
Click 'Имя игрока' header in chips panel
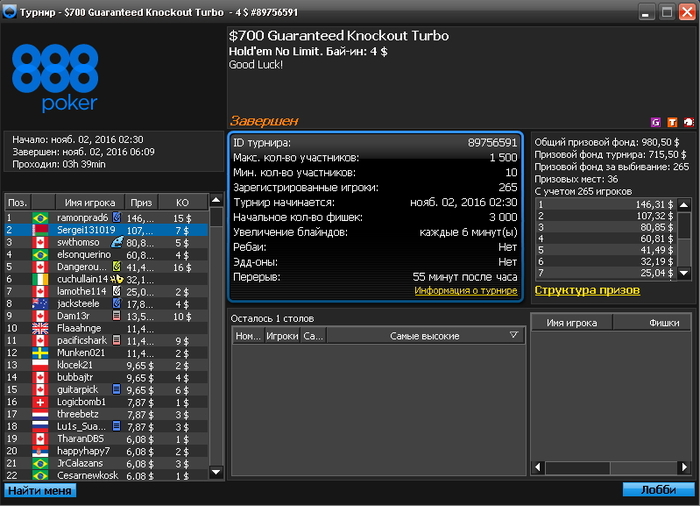tap(572, 322)
